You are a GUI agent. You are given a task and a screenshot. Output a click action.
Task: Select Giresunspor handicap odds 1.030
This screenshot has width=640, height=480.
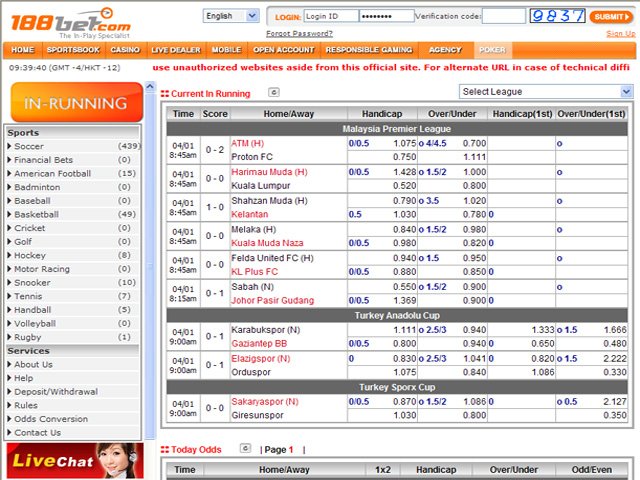(404, 415)
